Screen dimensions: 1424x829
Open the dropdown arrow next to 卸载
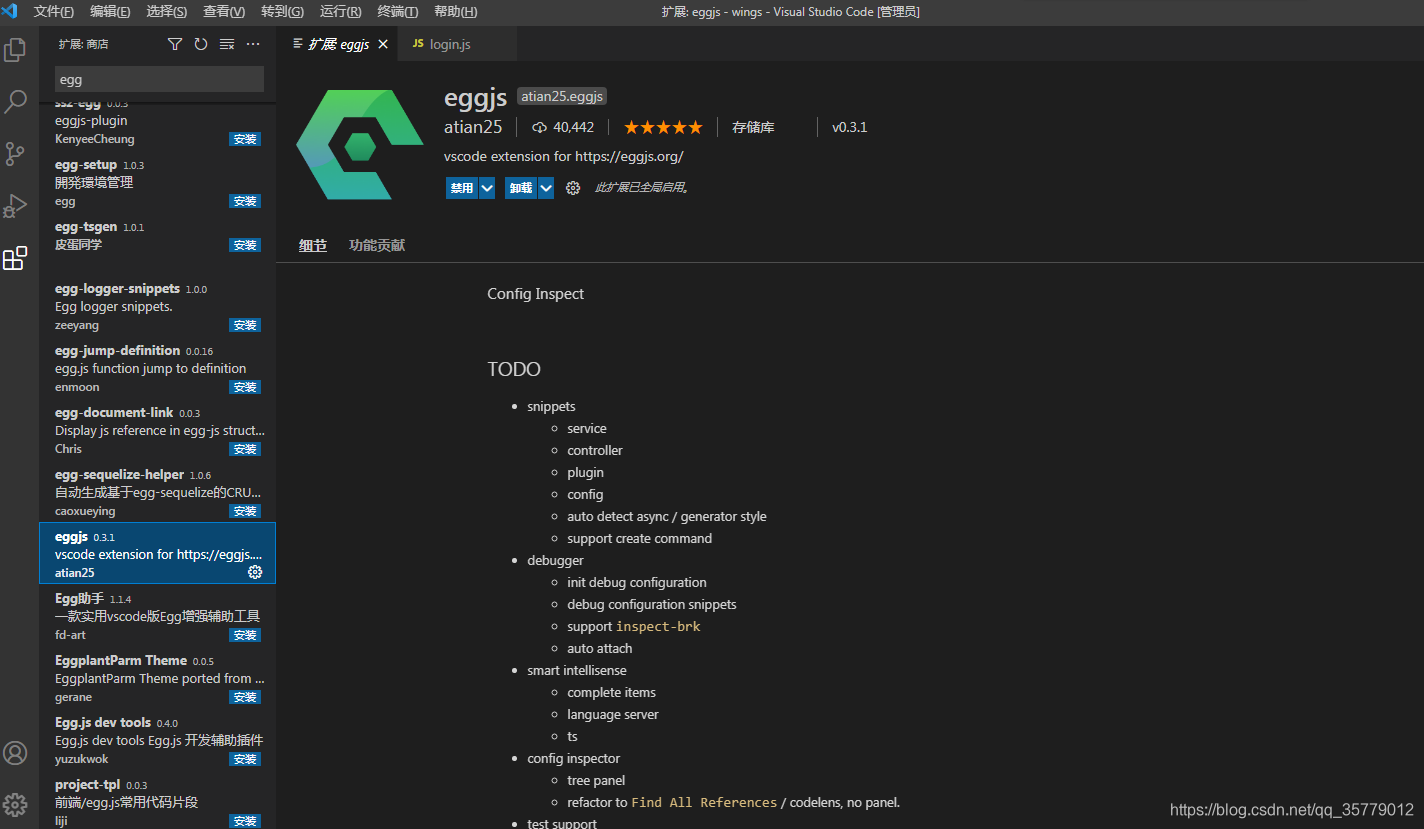point(546,187)
